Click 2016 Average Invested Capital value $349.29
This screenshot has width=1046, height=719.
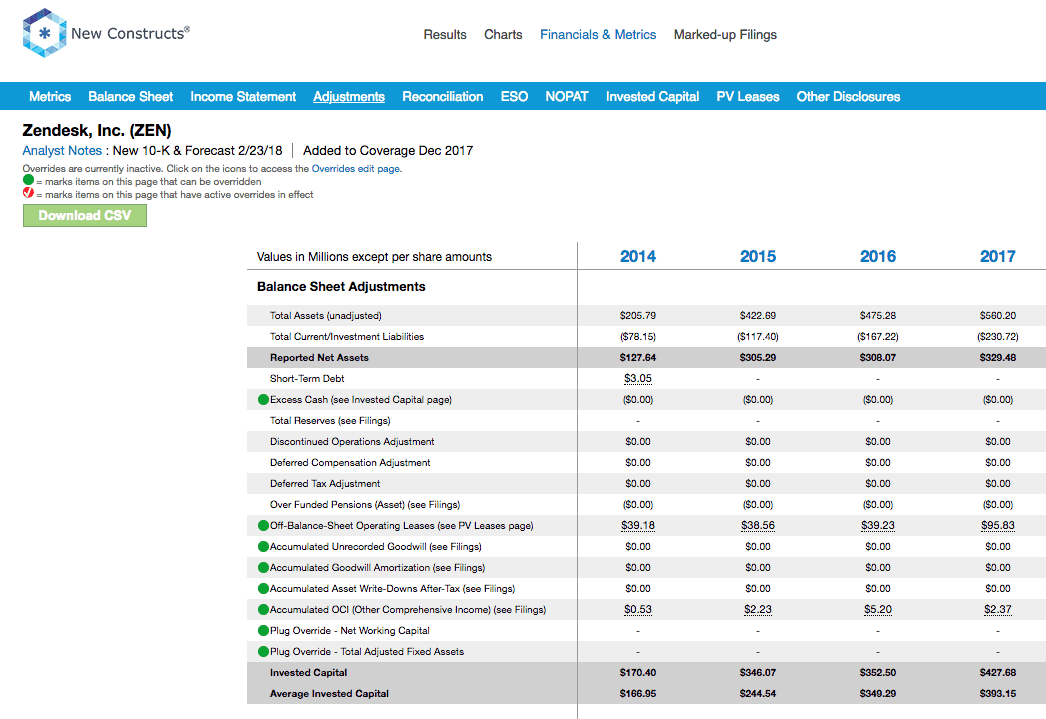(x=878, y=694)
